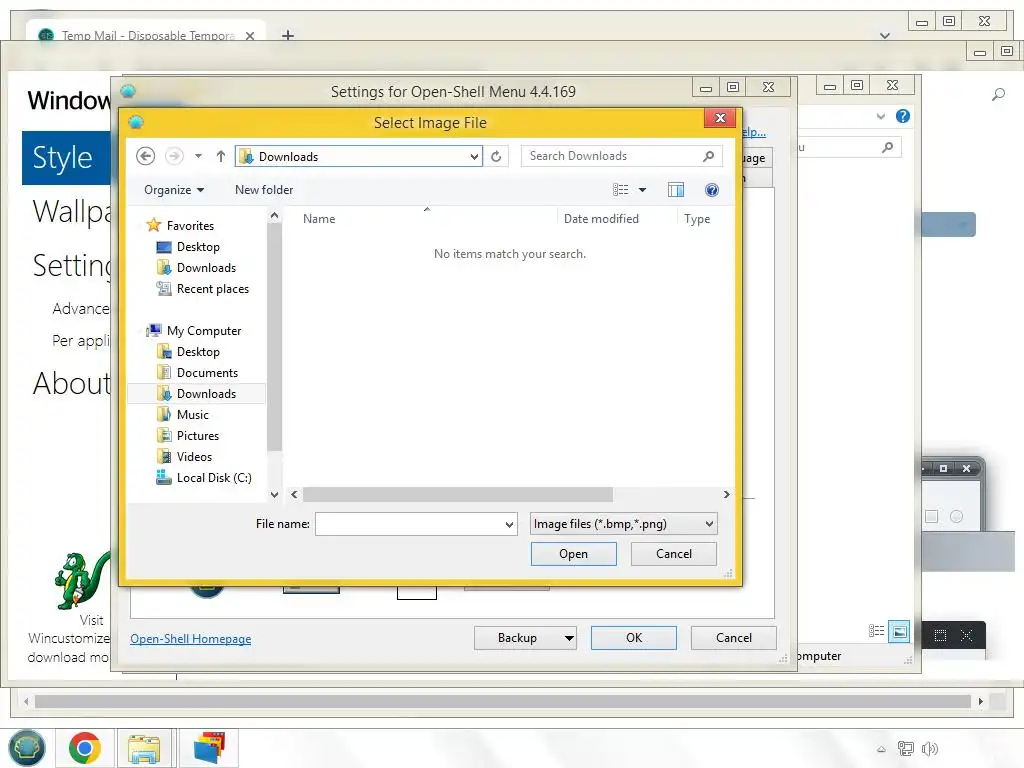Select Favorites in navigation tree
Screen dimensions: 1024x768
click(190, 225)
